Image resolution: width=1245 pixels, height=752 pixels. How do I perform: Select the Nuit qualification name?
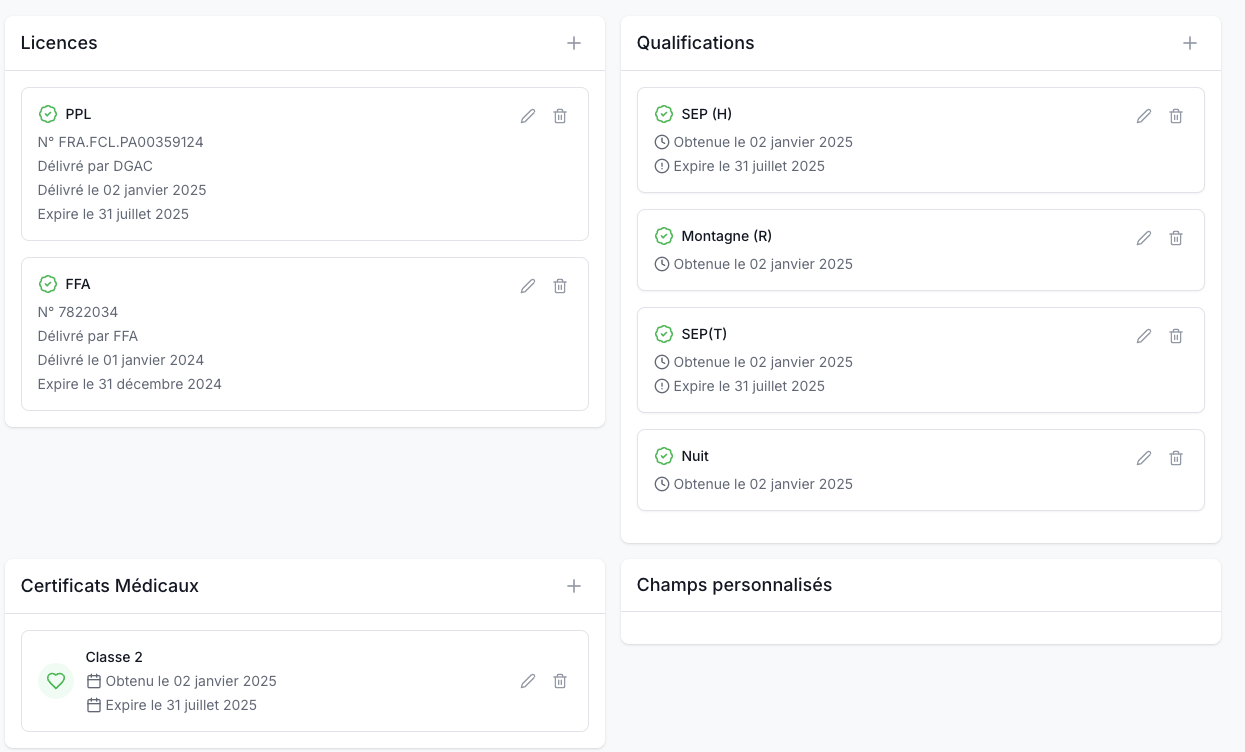(x=695, y=456)
